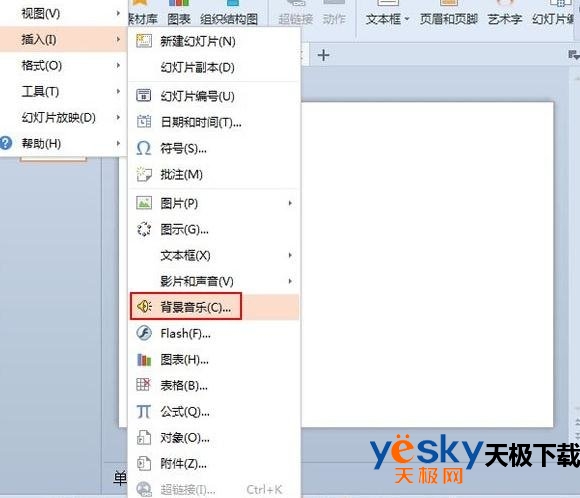Image resolution: width=580 pixels, height=498 pixels.
Task: Select 新建幻灯片(N) menu entry
Action: coord(214,41)
